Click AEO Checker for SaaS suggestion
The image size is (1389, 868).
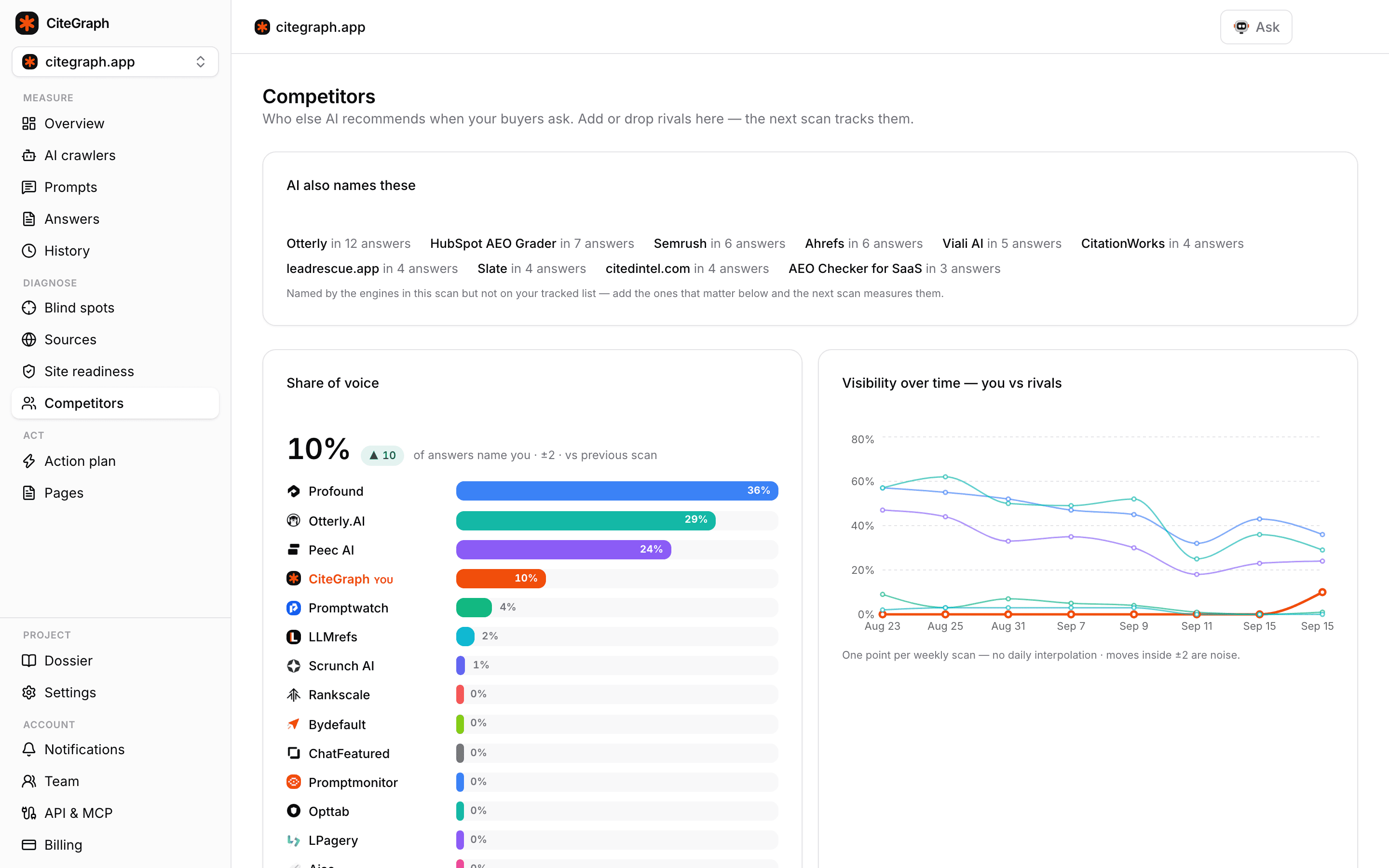[855, 269]
